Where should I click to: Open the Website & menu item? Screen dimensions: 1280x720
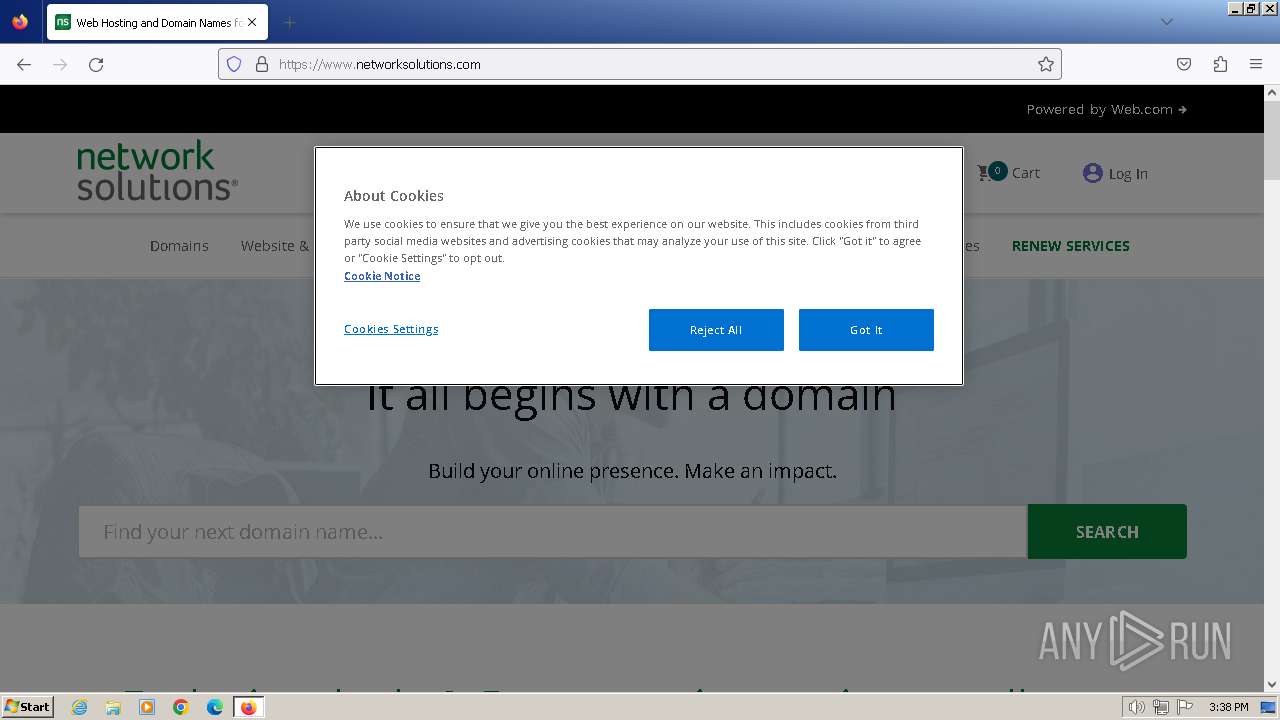(x=275, y=245)
